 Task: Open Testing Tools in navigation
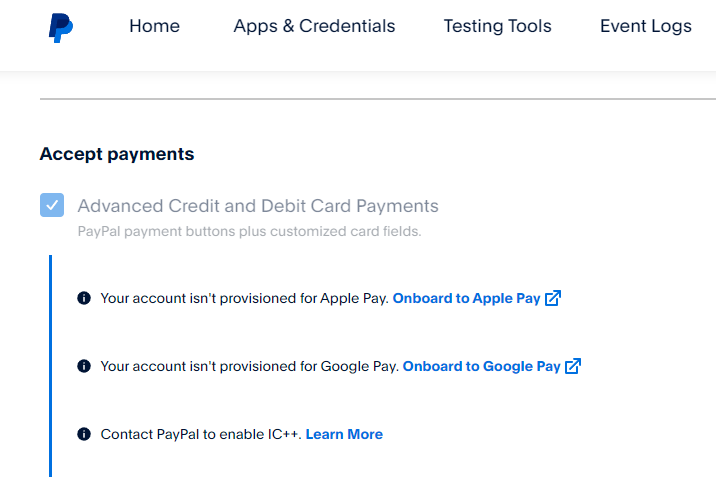point(498,26)
